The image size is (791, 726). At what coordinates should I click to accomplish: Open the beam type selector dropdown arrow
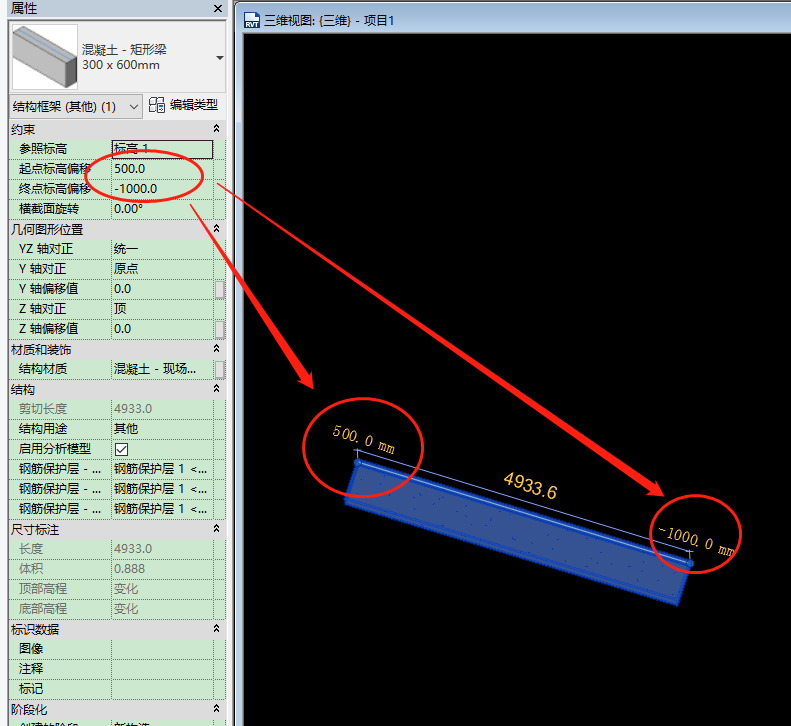point(219,58)
